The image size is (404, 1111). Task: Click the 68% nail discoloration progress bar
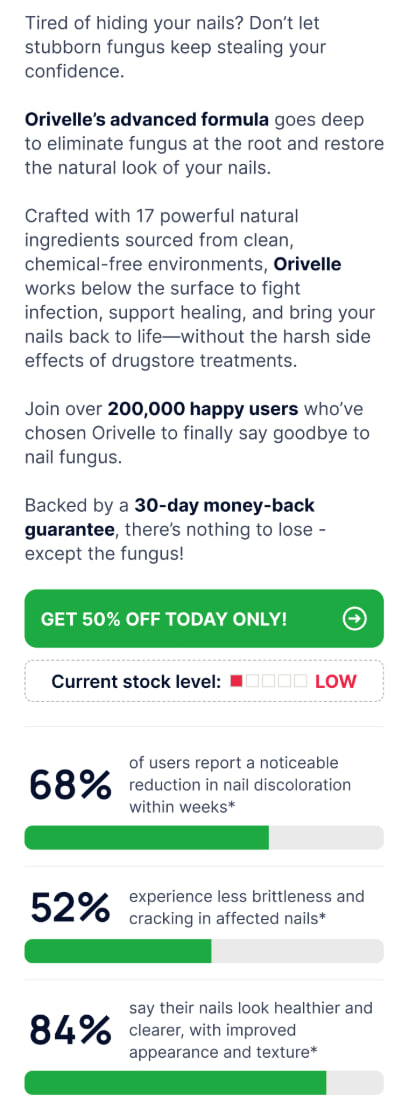point(204,838)
